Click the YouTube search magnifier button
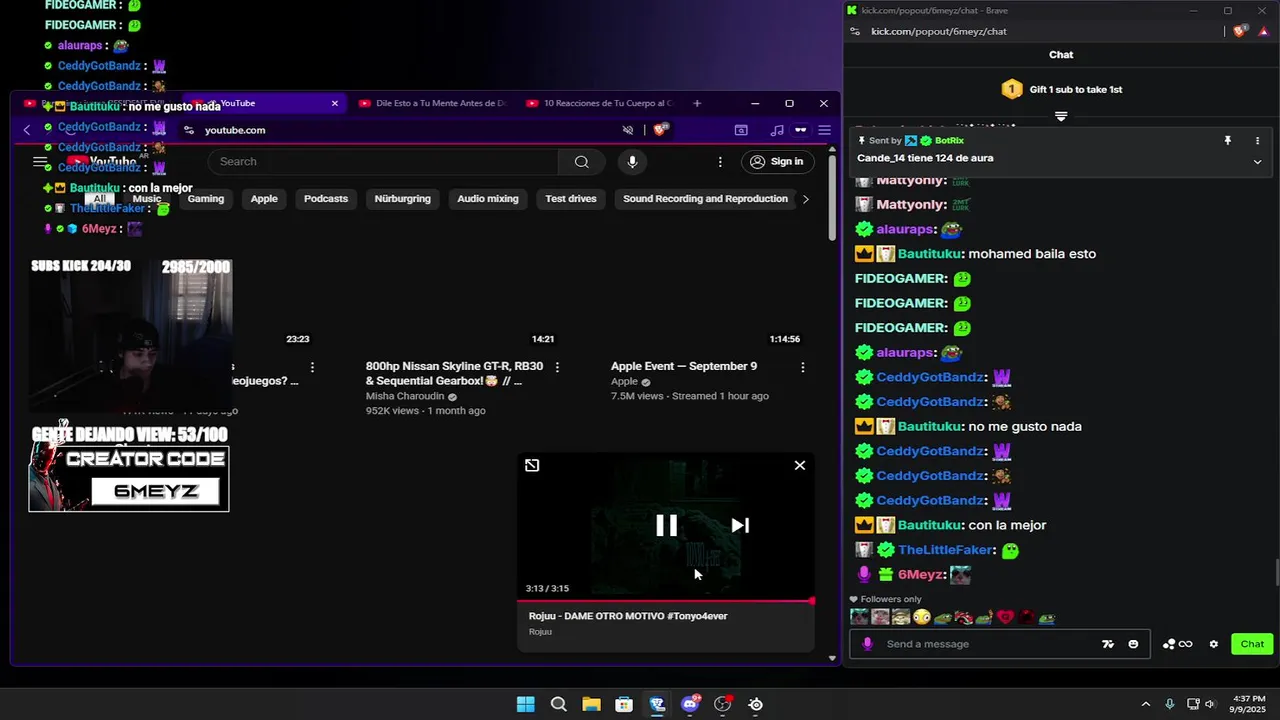 click(x=581, y=161)
